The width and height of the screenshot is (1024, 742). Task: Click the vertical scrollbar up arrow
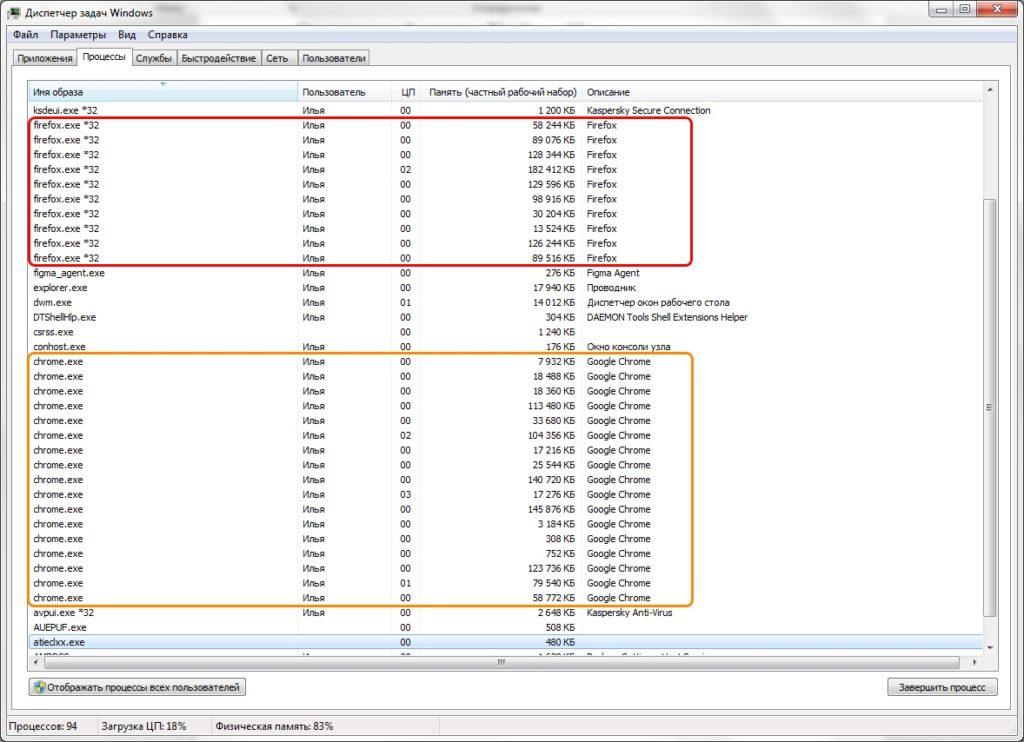[990, 89]
